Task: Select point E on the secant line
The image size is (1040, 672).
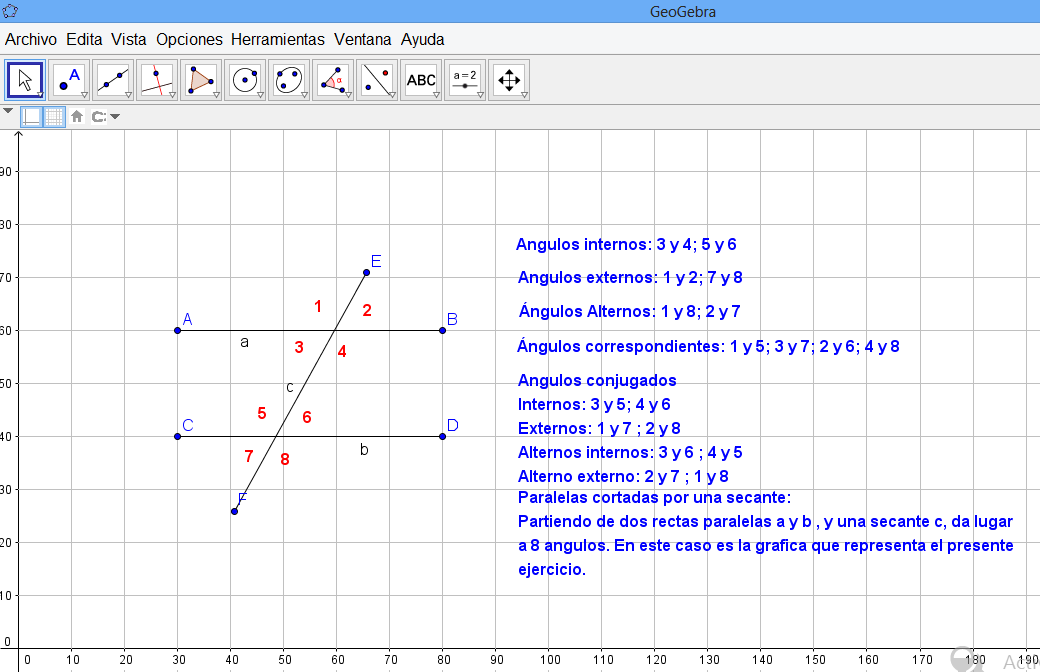Action: click(366, 272)
